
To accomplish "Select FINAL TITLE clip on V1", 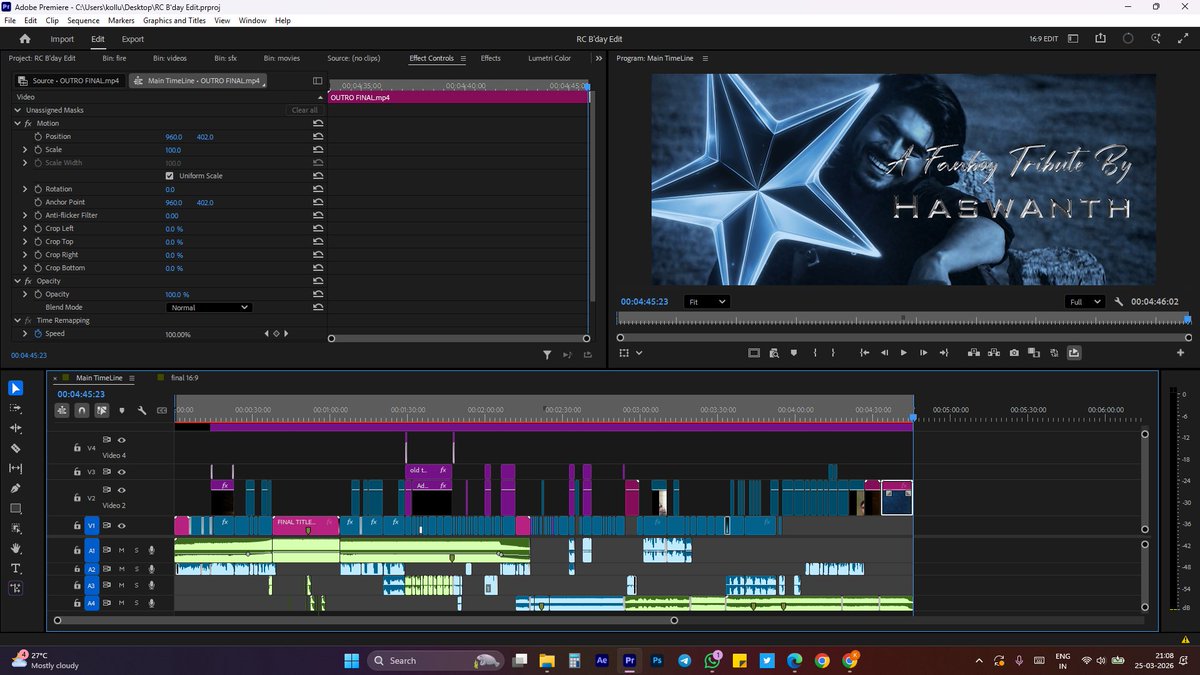I will point(306,525).
